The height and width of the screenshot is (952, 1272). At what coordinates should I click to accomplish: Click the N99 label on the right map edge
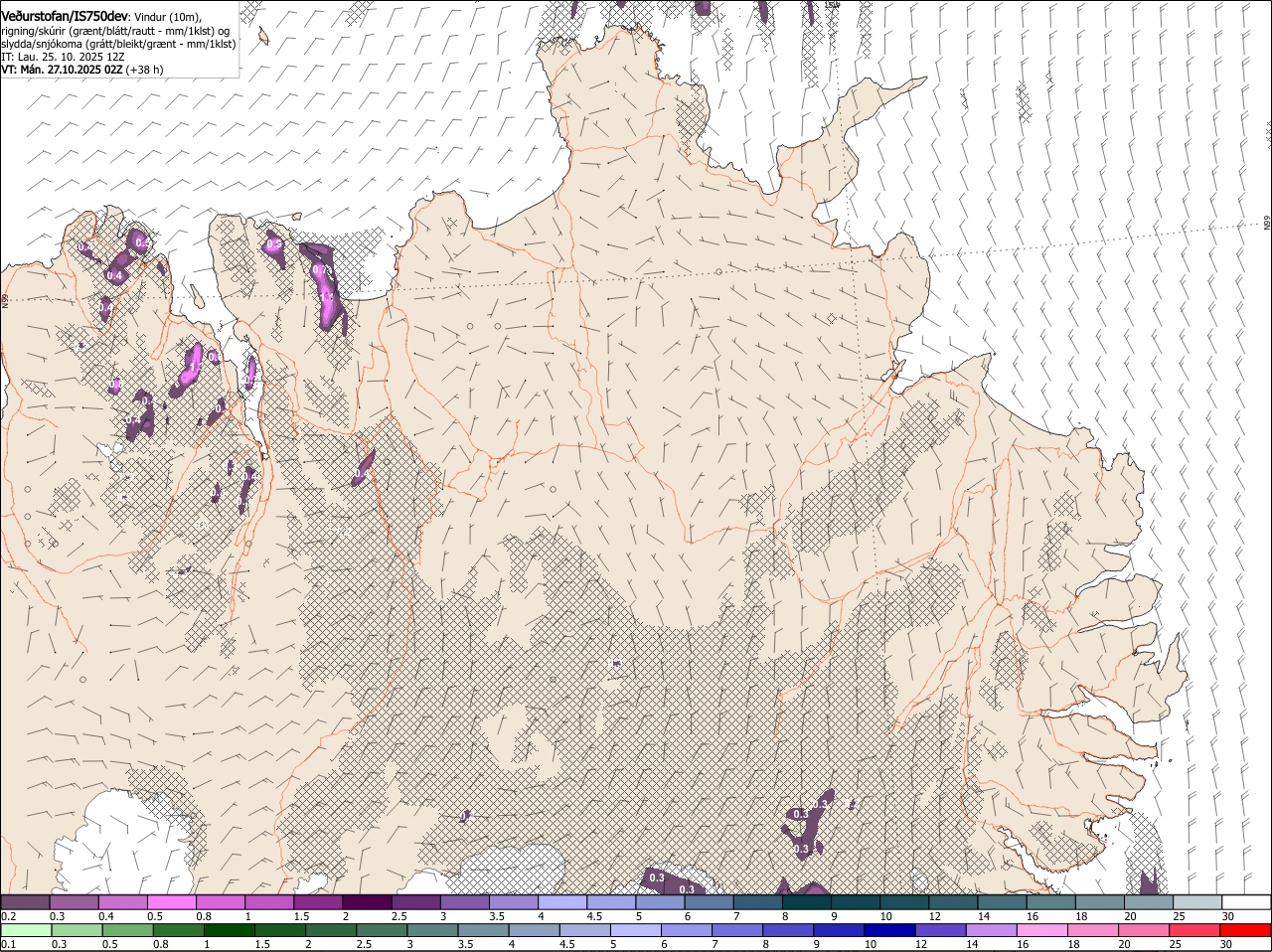[x=1267, y=224]
